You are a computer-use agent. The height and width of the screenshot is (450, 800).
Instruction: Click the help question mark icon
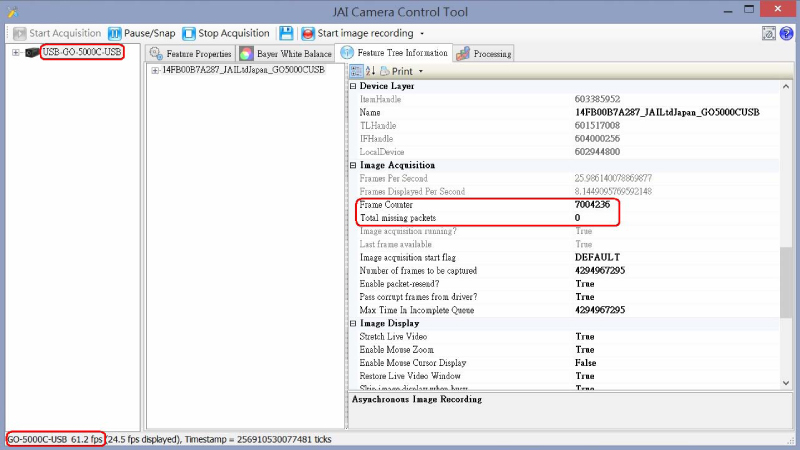click(786, 34)
